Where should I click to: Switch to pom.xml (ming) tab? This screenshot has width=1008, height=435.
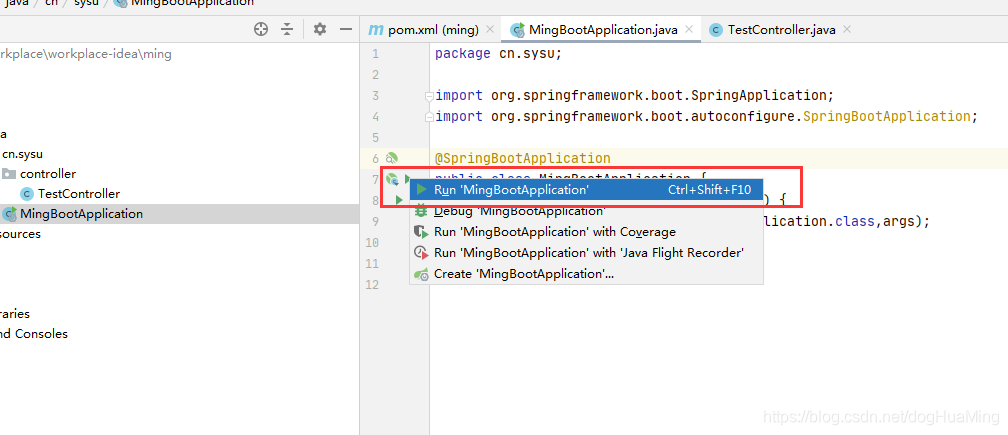424,30
